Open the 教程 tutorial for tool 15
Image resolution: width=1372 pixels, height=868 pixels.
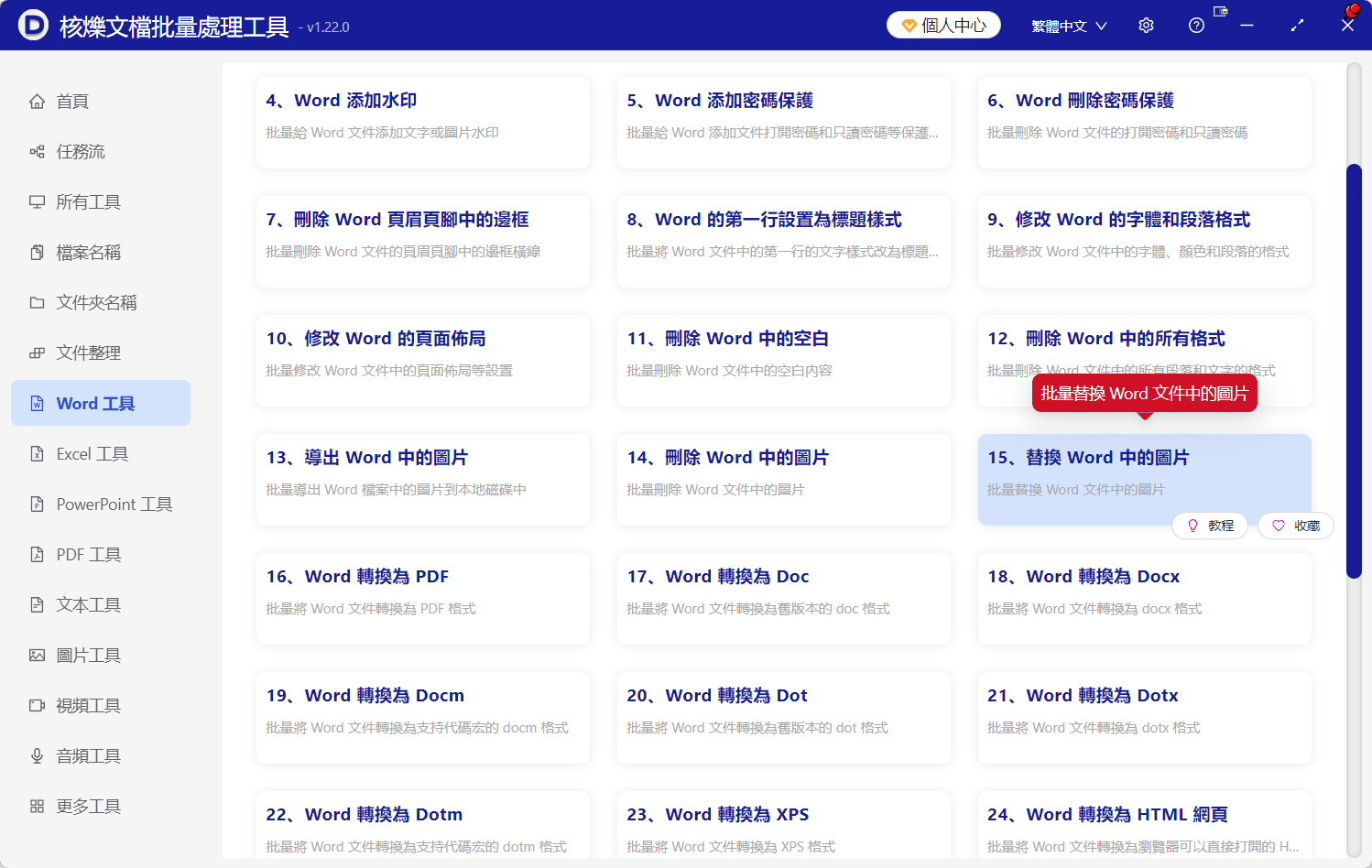tap(1210, 525)
